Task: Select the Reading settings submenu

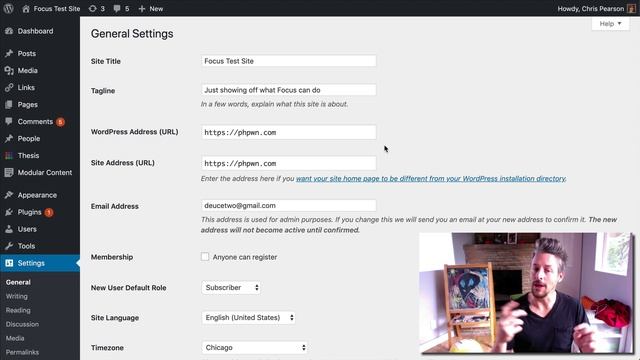Action: point(18,310)
